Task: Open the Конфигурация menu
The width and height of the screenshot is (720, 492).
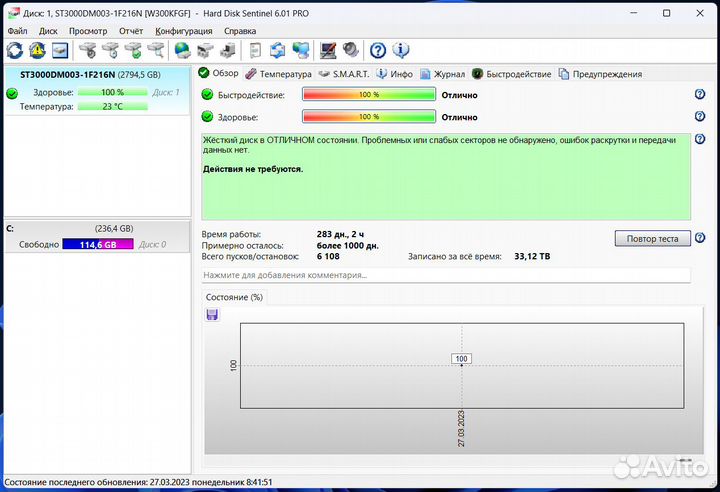Action: coord(184,31)
